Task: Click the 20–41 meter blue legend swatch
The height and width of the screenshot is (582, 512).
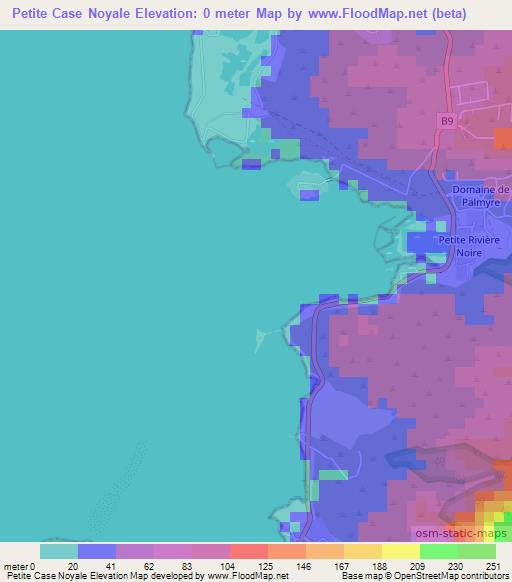Action: 97,551
